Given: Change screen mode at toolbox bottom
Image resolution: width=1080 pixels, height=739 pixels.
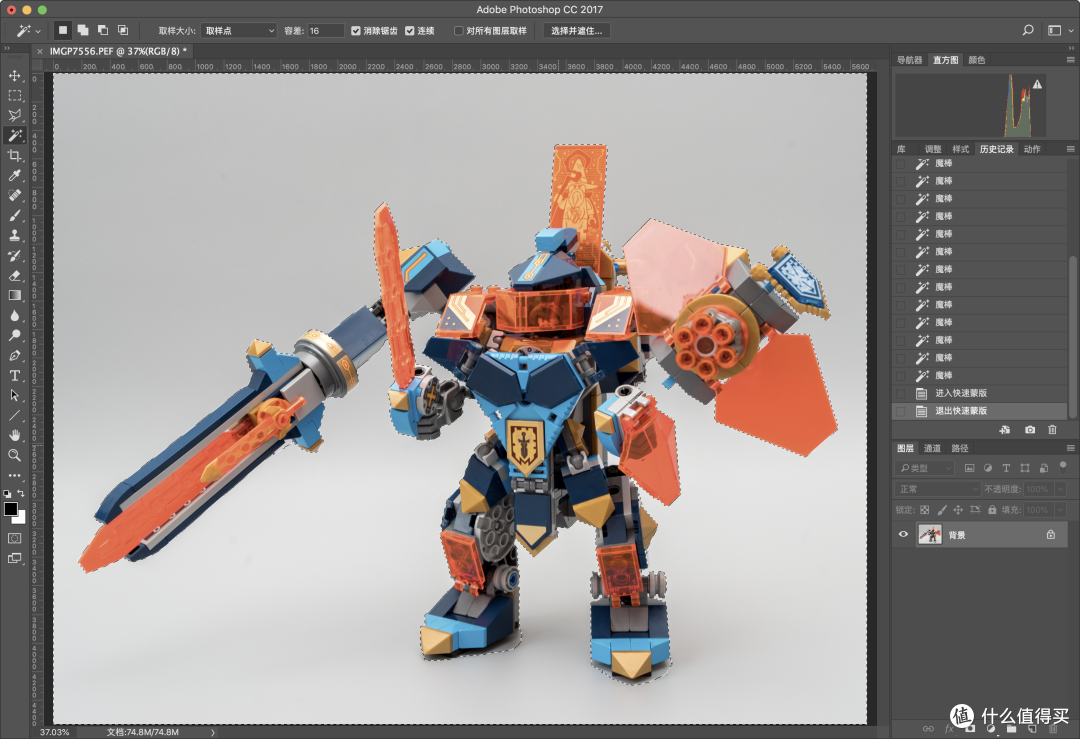Looking at the screenshot, I should click(x=14, y=558).
